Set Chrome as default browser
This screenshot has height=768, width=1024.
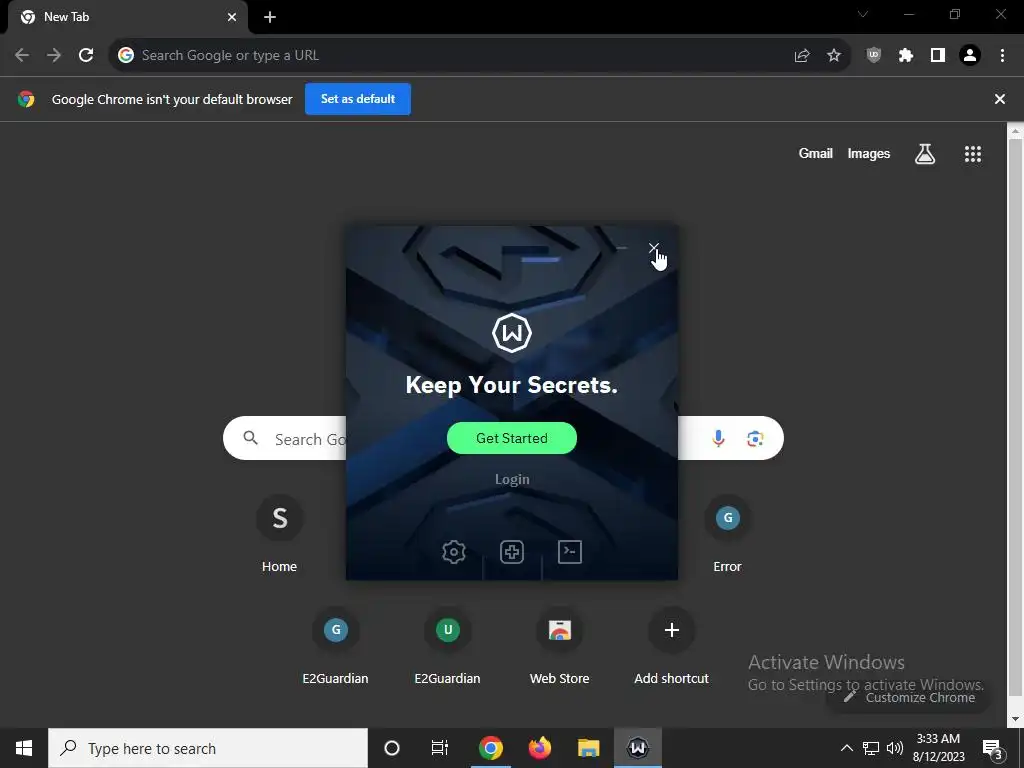[358, 99]
